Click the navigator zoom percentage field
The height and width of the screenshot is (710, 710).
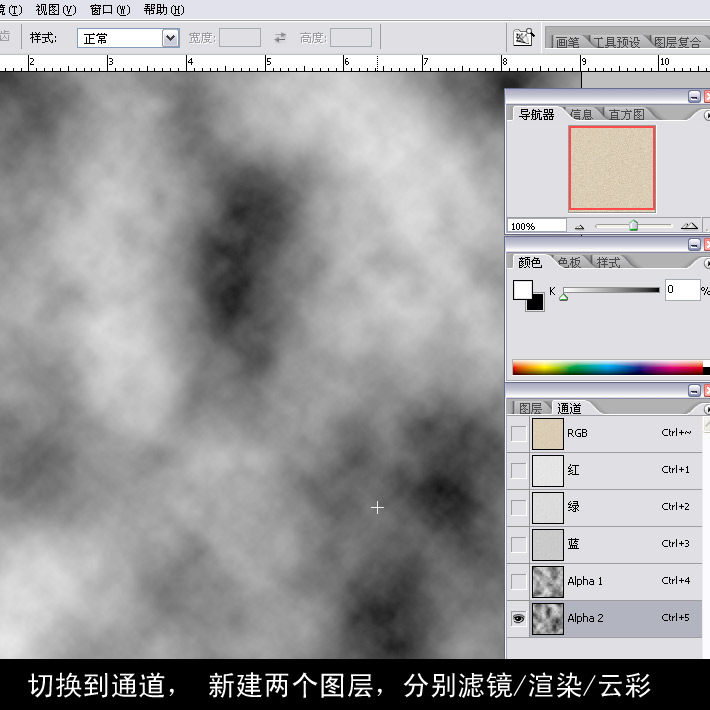[537, 226]
